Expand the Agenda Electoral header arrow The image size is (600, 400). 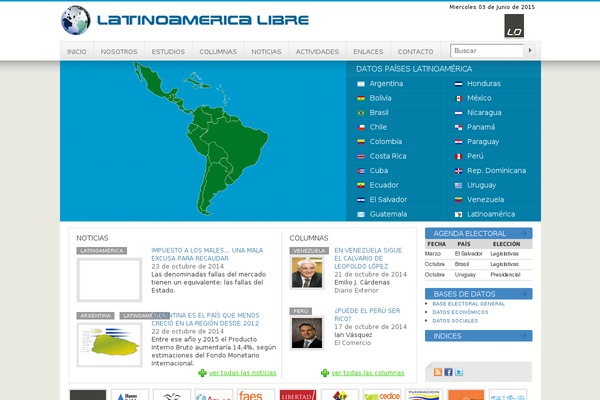[x=526, y=233]
